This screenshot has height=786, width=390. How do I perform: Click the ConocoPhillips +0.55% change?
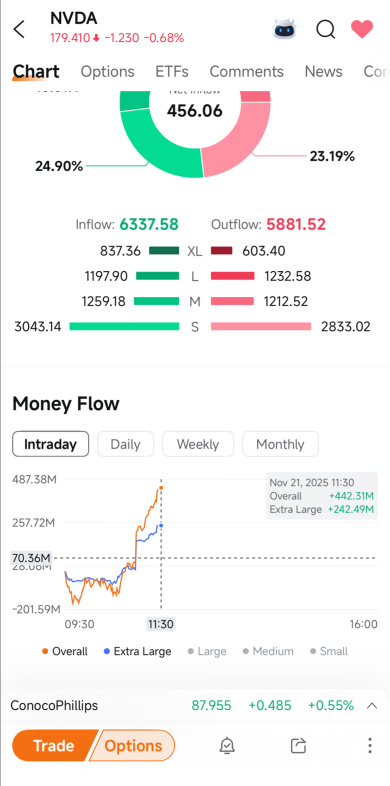330,706
